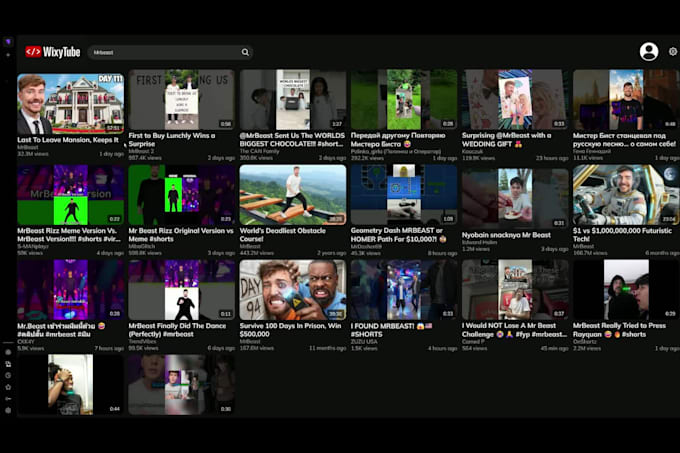The image size is (680, 453).
Task: Click title 'MrBeast Rizz Meme Version Vs.'
Action: [69, 235]
